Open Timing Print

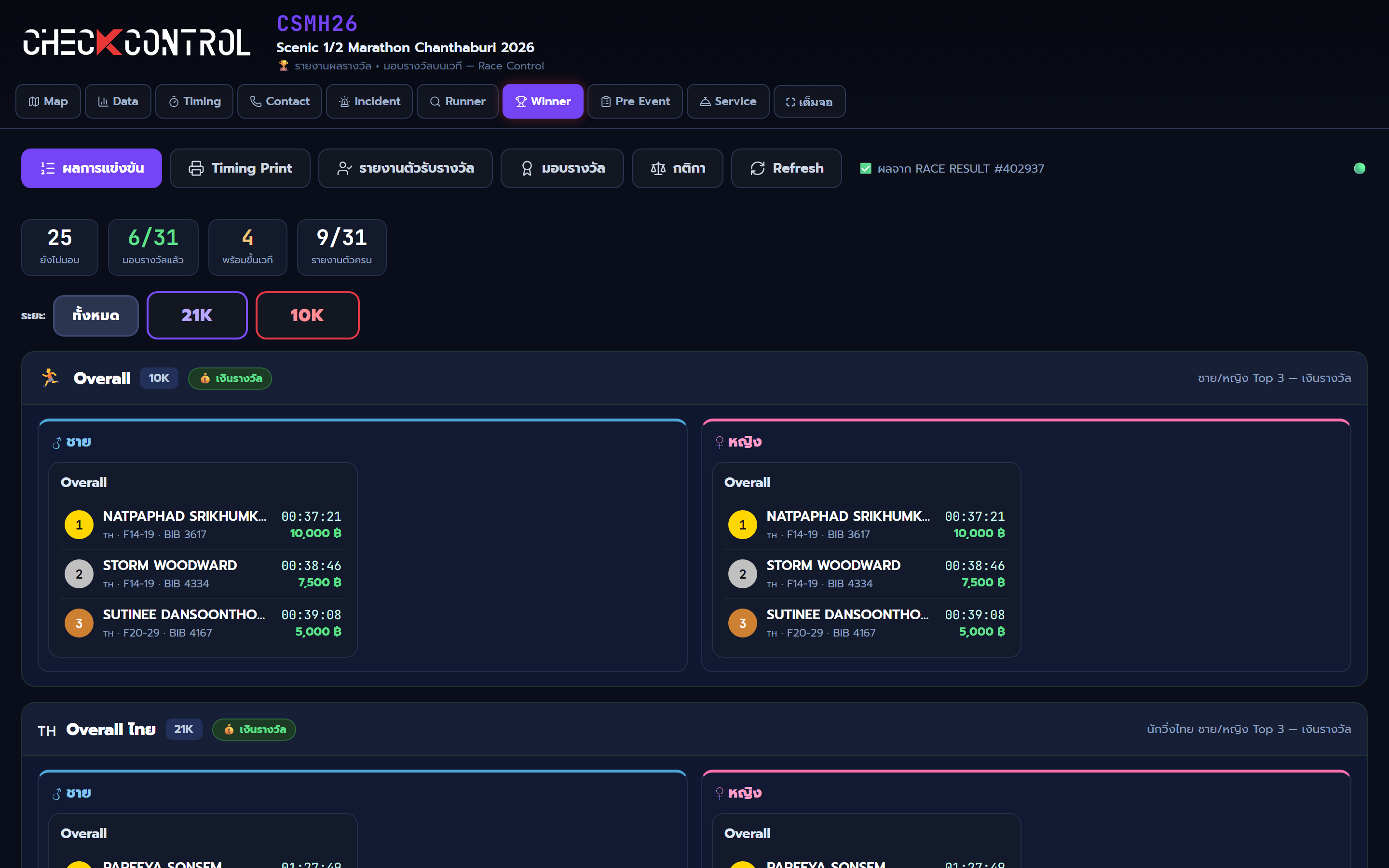tap(240, 168)
